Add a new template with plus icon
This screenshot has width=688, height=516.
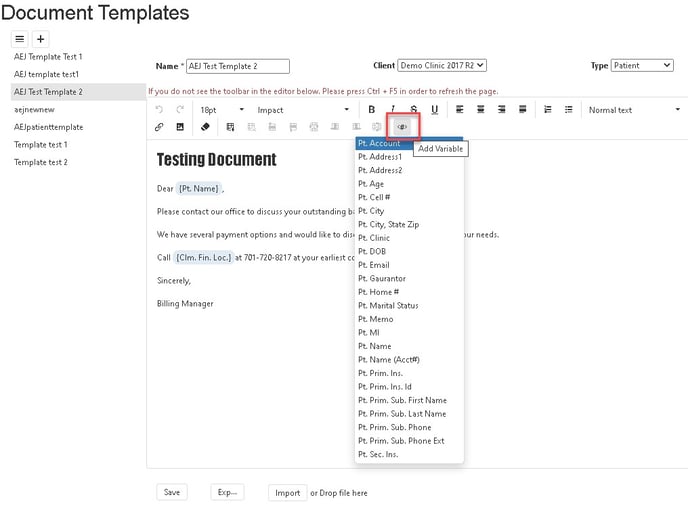(x=41, y=39)
